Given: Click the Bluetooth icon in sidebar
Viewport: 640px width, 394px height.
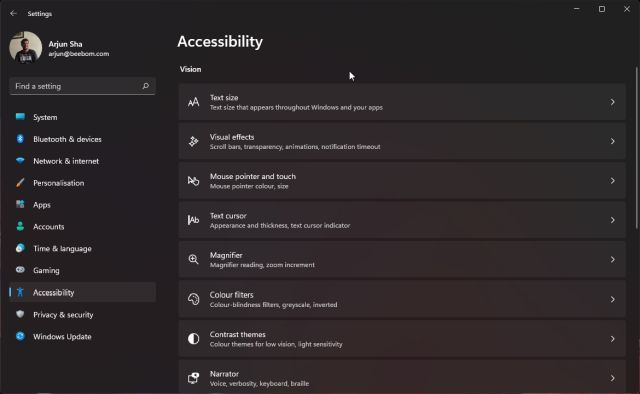Looking at the screenshot, I should [x=20, y=139].
